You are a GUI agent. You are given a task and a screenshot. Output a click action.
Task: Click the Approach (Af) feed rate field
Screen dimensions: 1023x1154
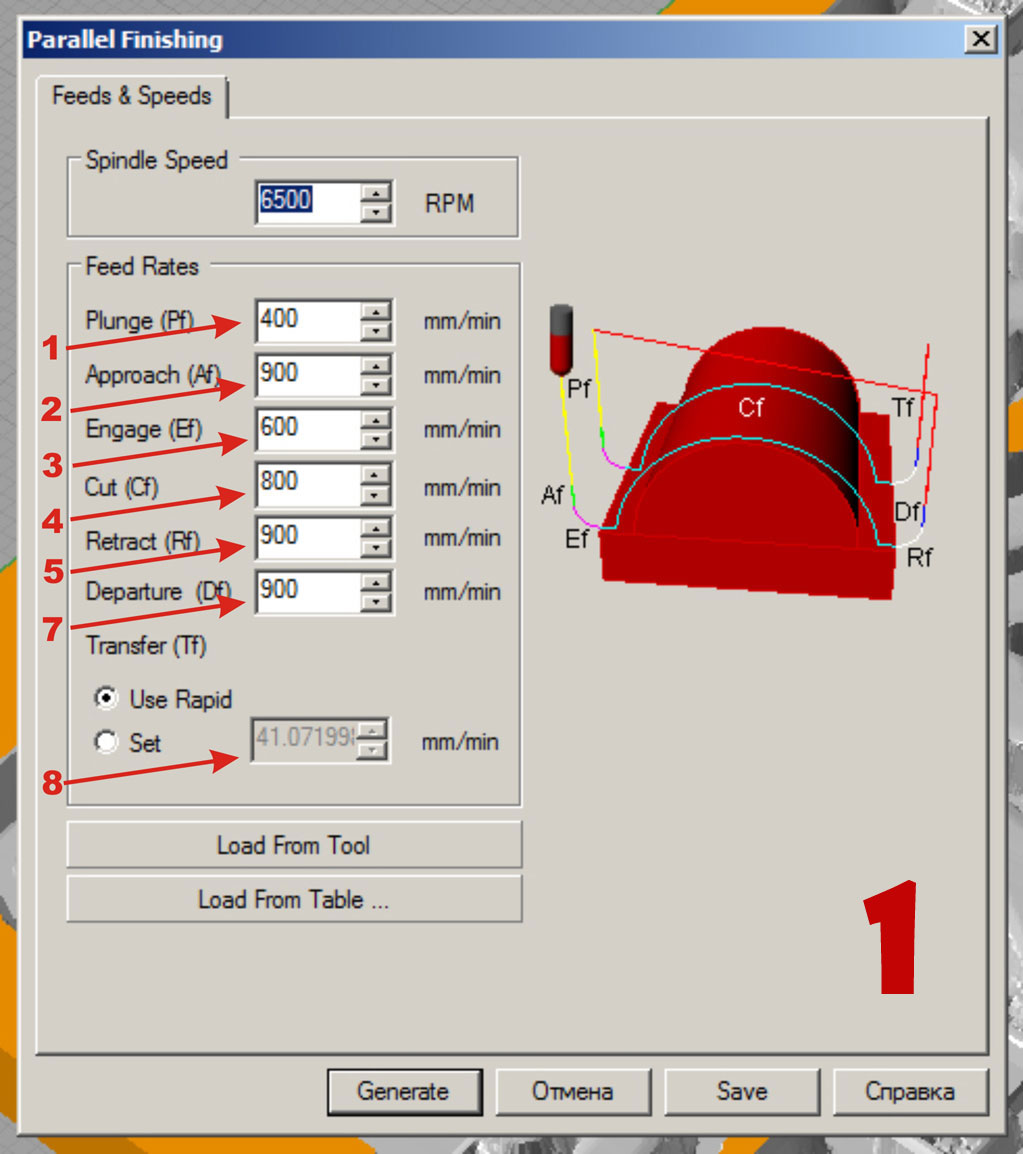point(306,375)
